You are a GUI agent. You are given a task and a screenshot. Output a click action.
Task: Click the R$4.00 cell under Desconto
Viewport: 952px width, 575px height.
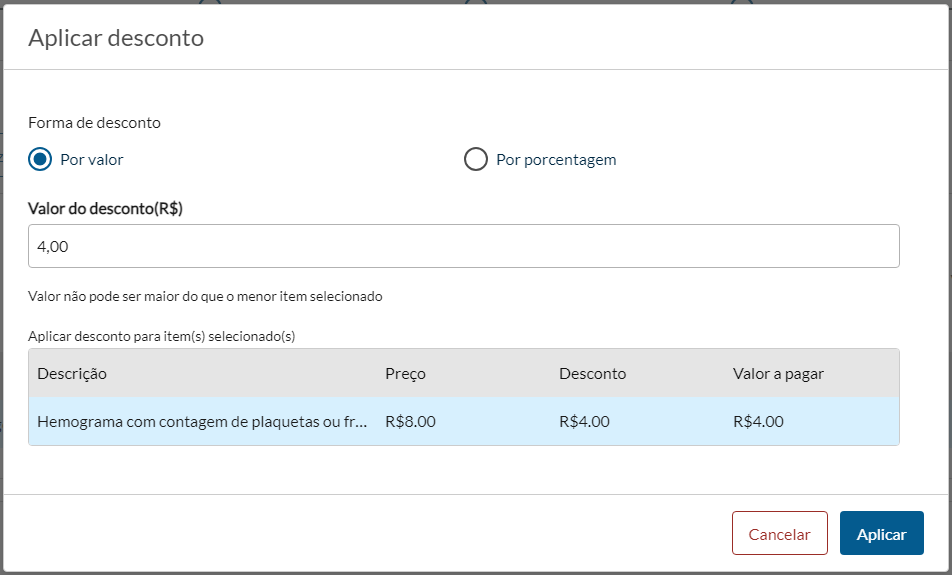pyautogui.click(x=584, y=422)
